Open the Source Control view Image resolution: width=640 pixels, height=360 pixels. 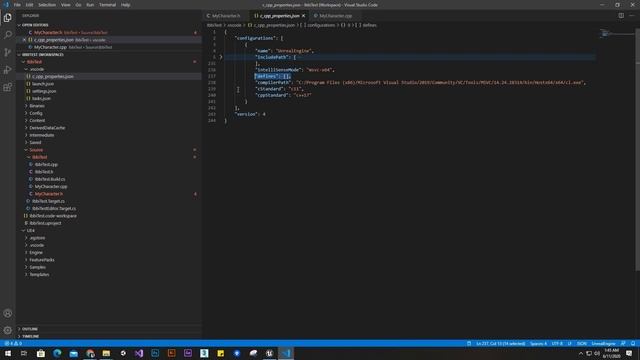coord(7,52)
